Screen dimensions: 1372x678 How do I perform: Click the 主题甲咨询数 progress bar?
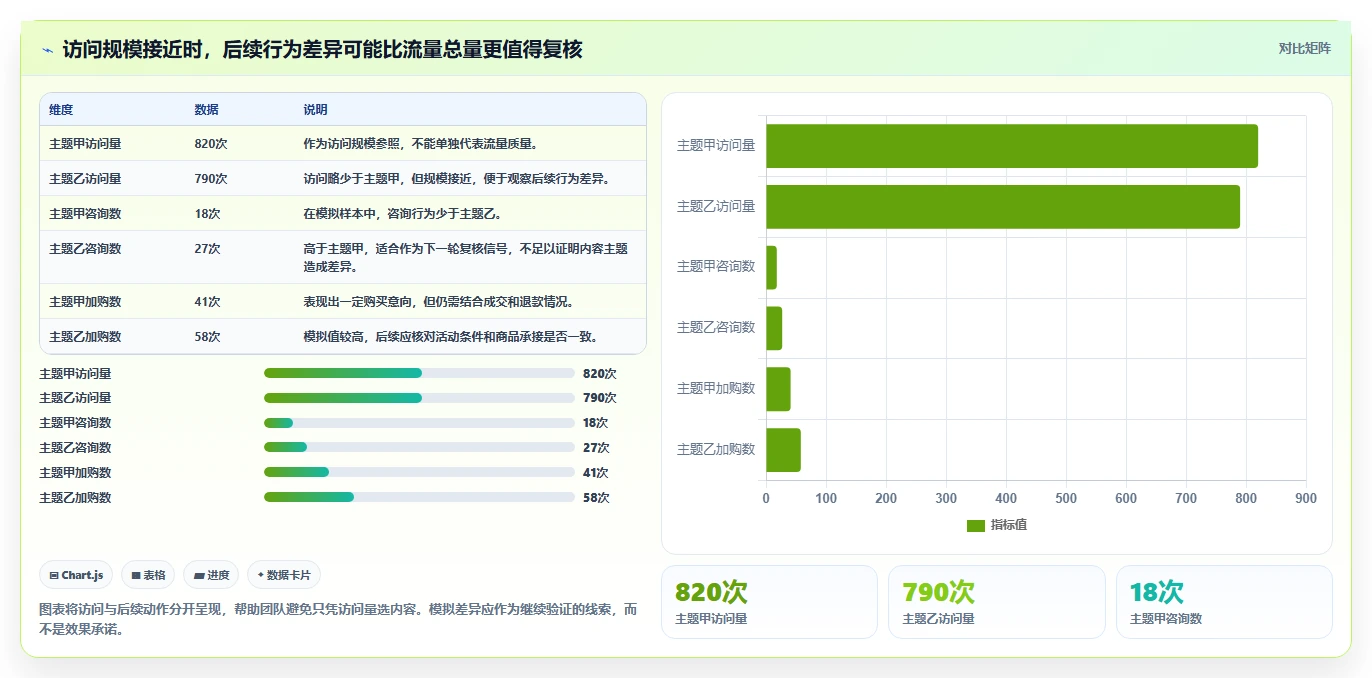(x=419, y=423)
